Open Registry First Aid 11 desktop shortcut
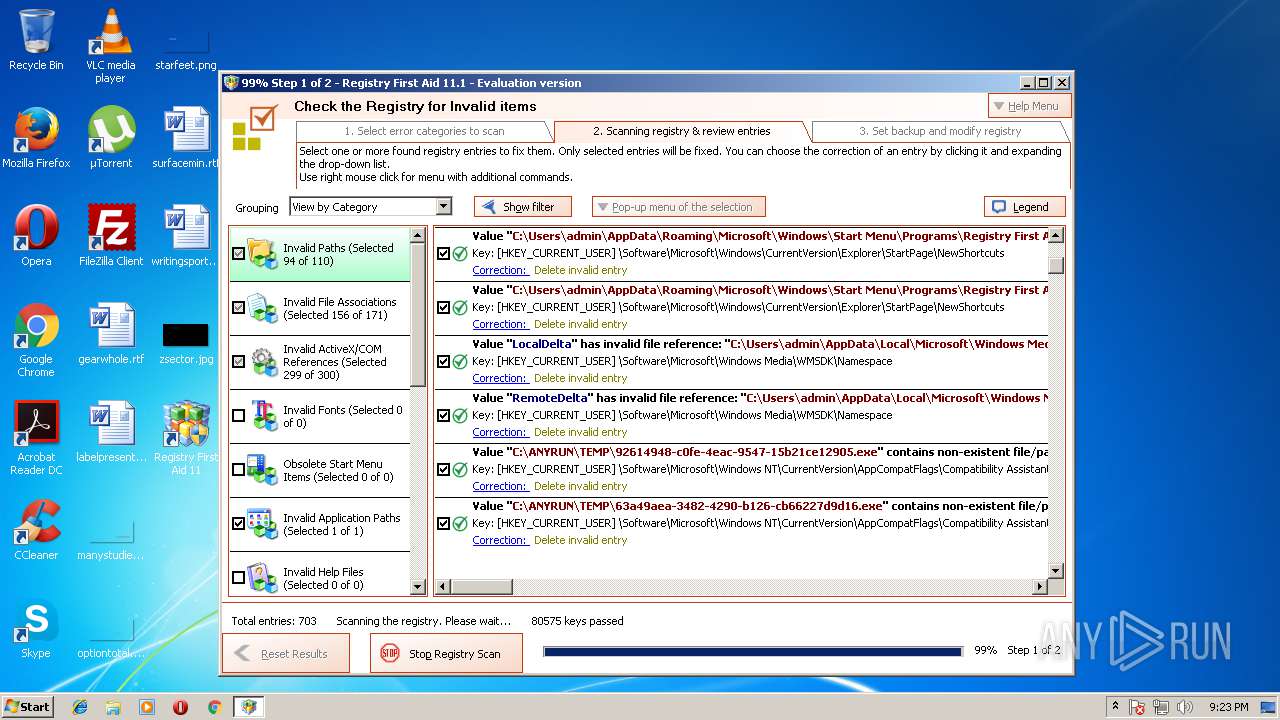 (x=185, y=438)
